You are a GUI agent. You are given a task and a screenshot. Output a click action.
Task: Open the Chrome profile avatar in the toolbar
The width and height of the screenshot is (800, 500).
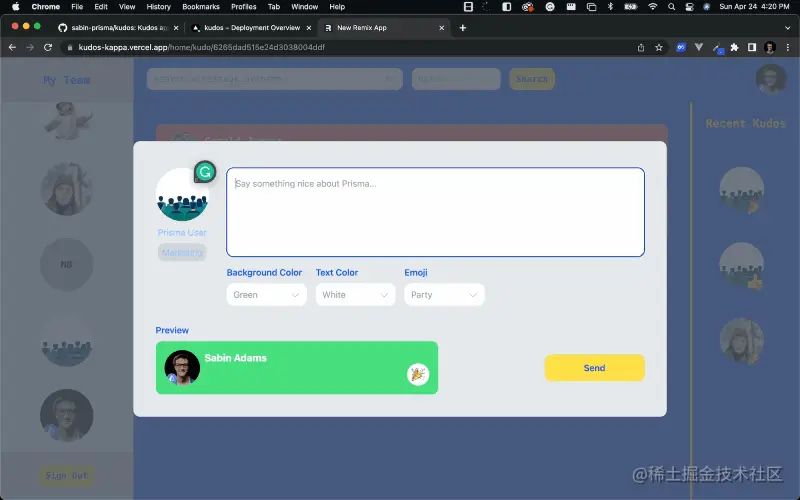pyautogui.click(x=770, y=47)
